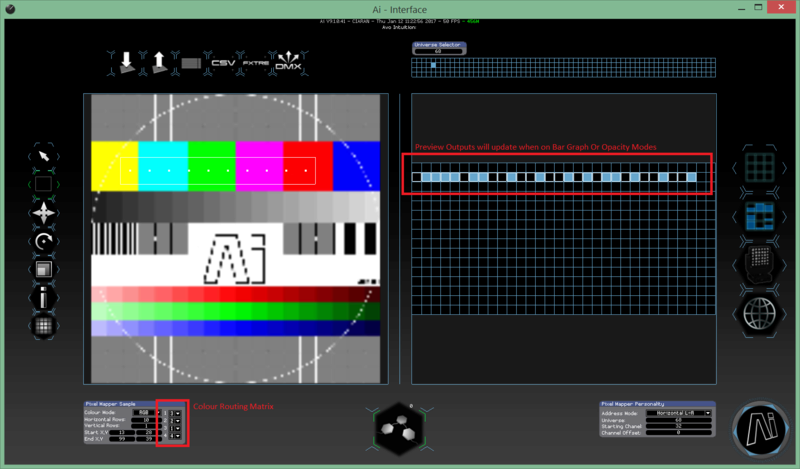Click the Horizontal Rows value field
The width and height of the screenshot is (800, 469).
point(146,420)
